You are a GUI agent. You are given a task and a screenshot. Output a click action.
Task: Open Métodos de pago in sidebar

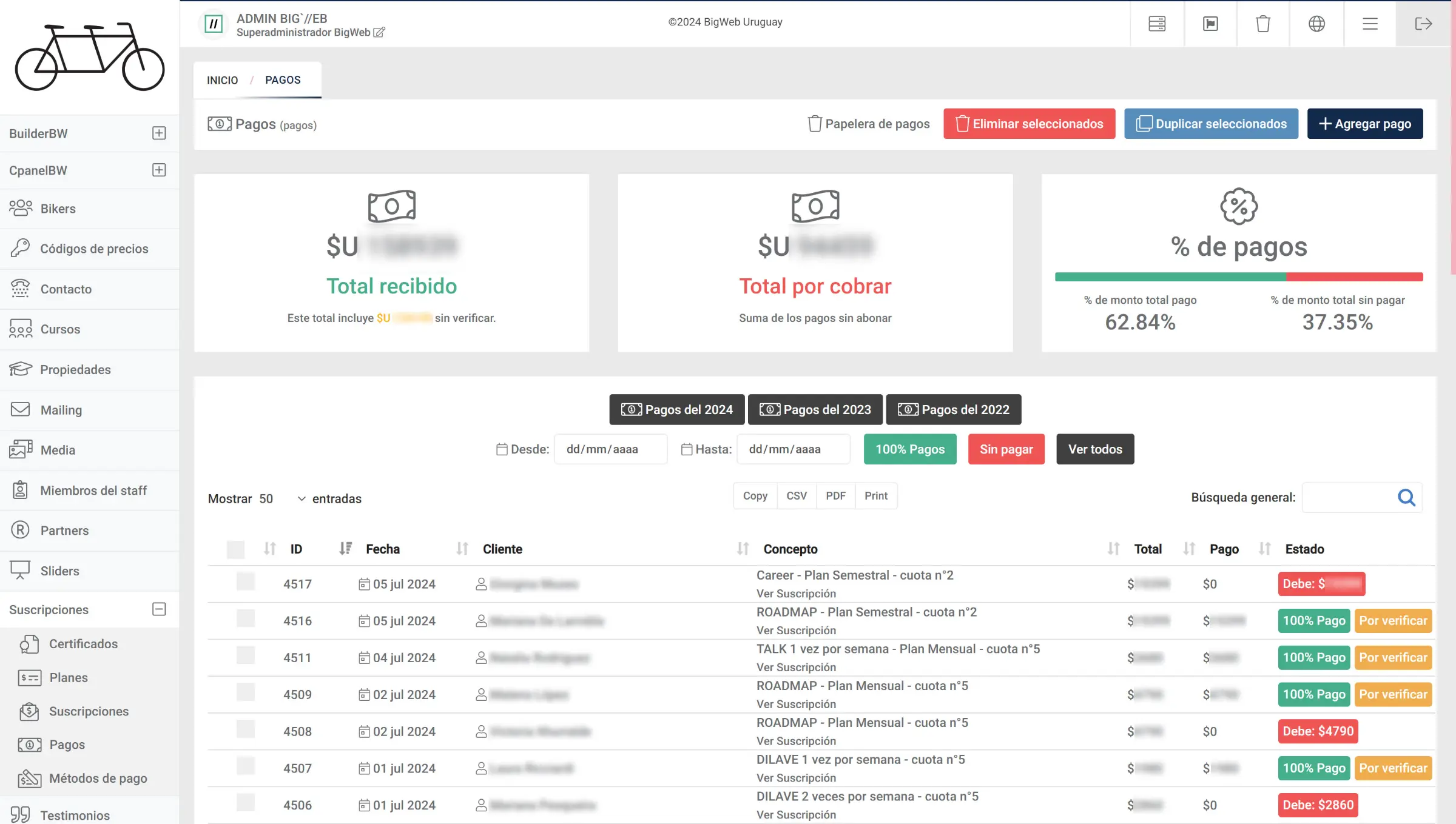pos(98,779)
